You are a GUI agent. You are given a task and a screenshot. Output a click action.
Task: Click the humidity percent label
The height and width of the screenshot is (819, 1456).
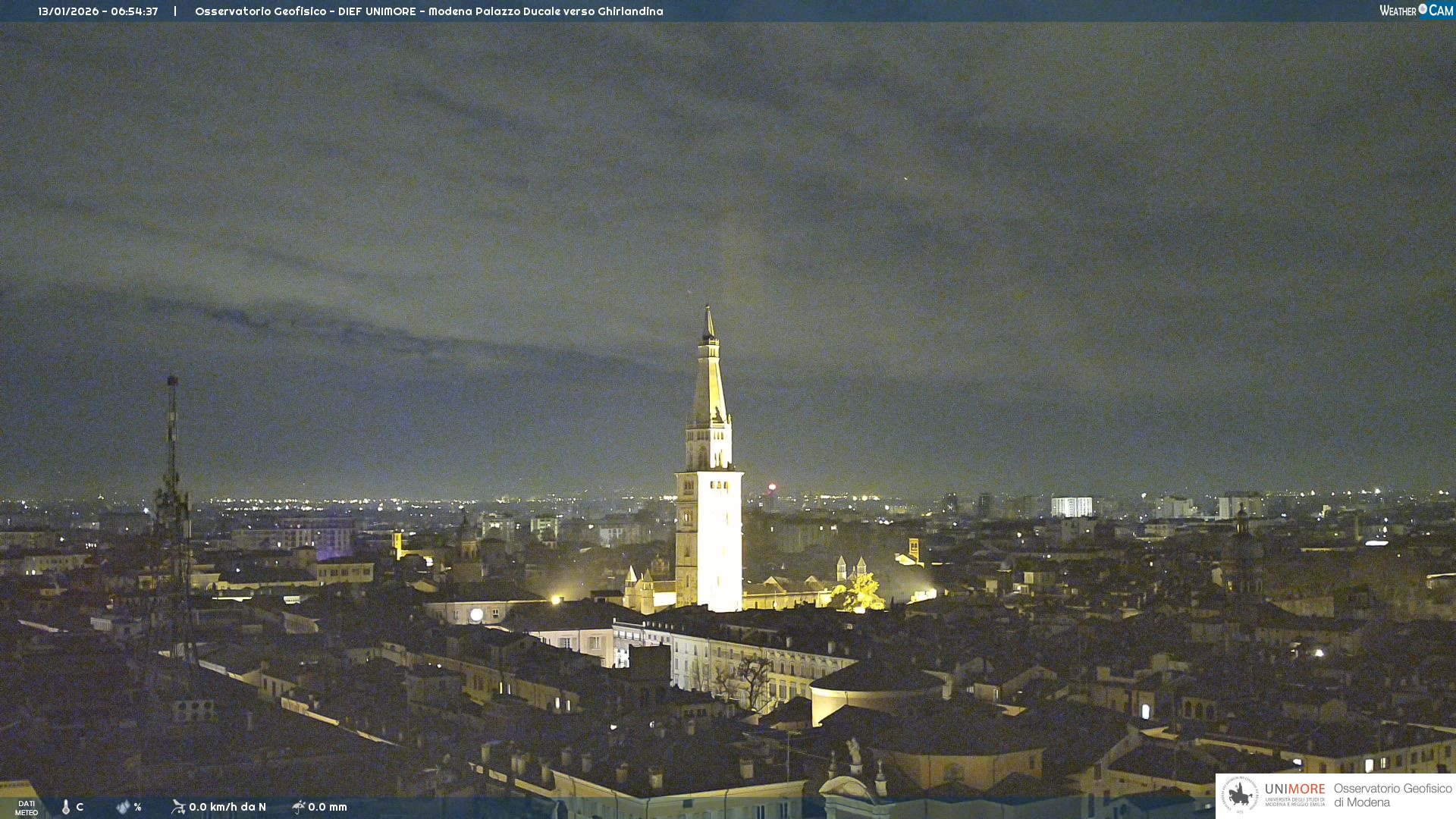[x=137, y=807]
